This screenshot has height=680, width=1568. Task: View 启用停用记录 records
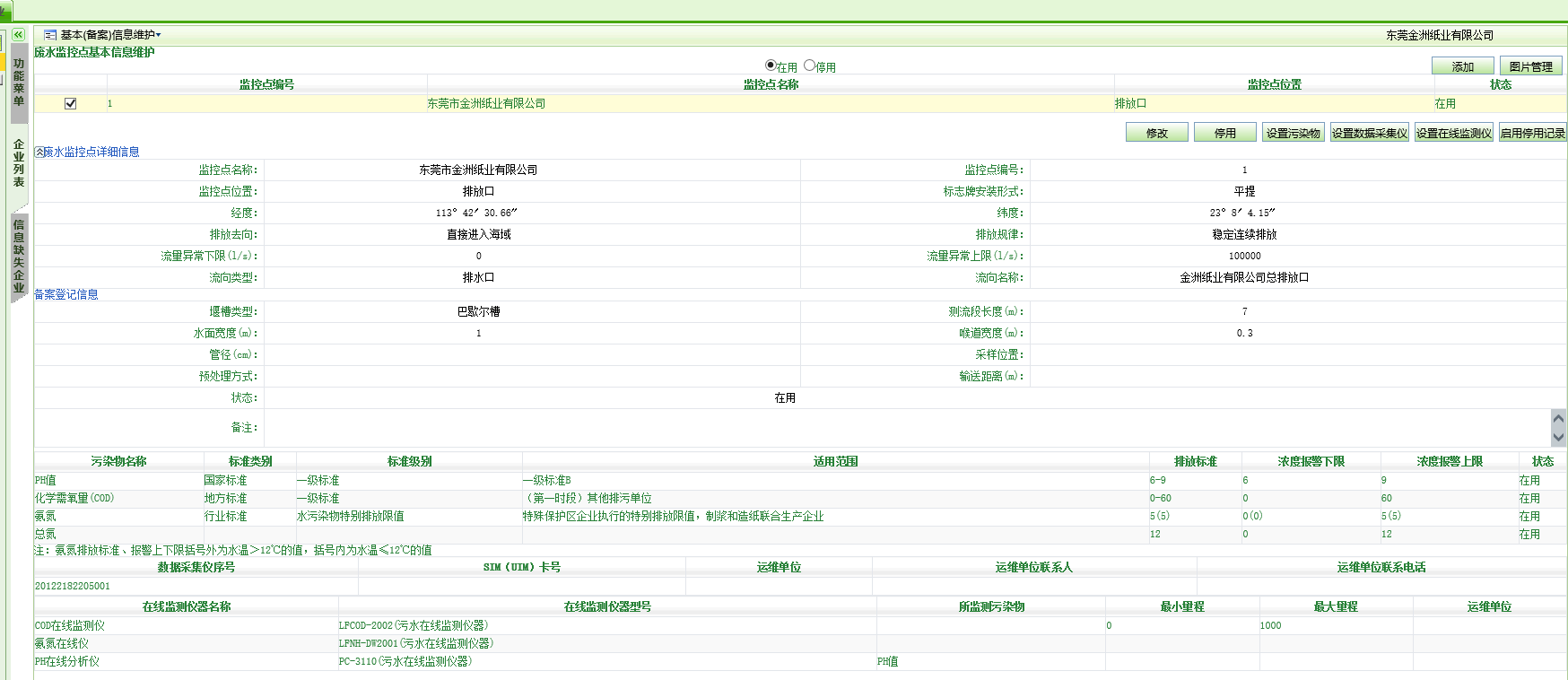(x=1533, y=133)
